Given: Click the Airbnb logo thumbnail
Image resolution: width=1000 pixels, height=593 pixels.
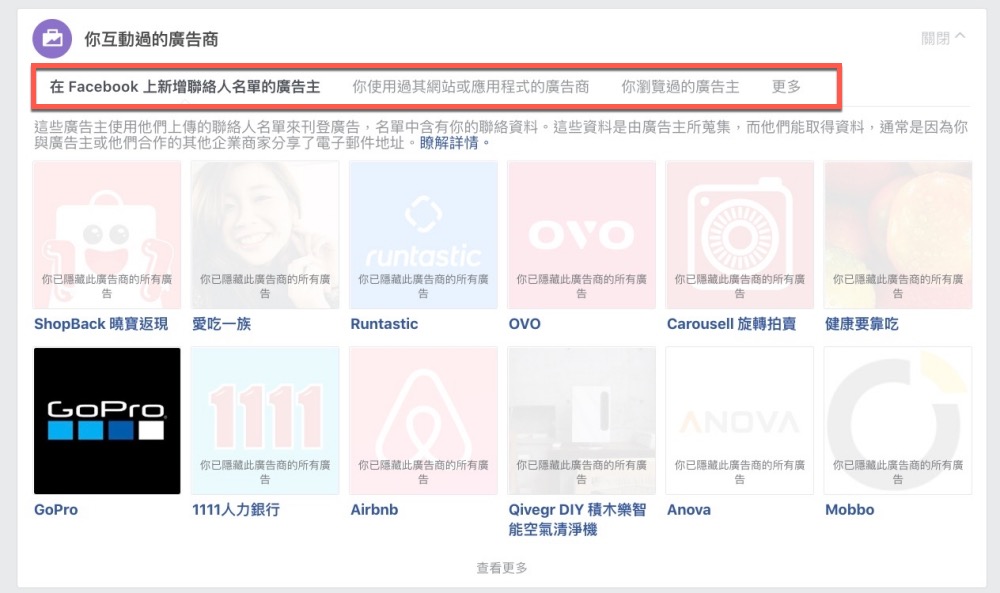Looking at the screenshot, I should pyautogui.click(x=423, y=421).
